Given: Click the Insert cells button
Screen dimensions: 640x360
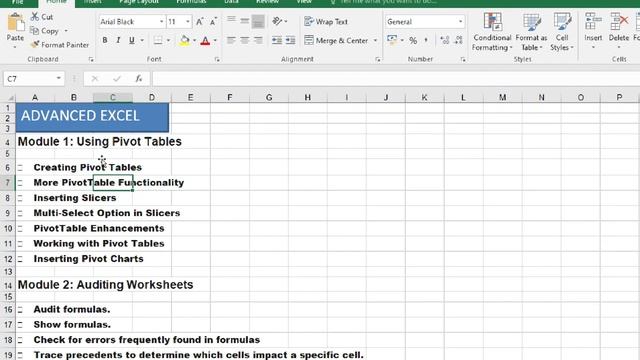Looking at the screenshot, I should (593, 31).
